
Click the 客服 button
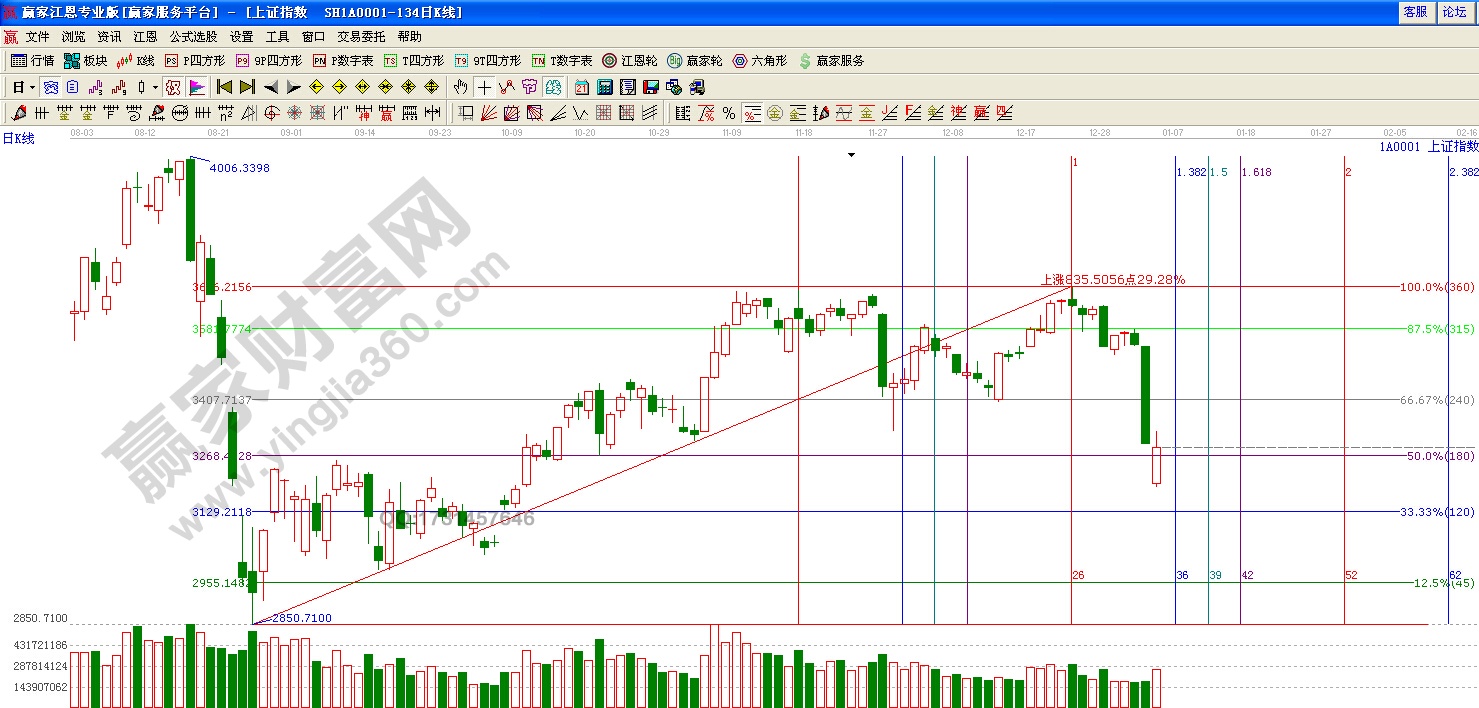pos(1415,12)
